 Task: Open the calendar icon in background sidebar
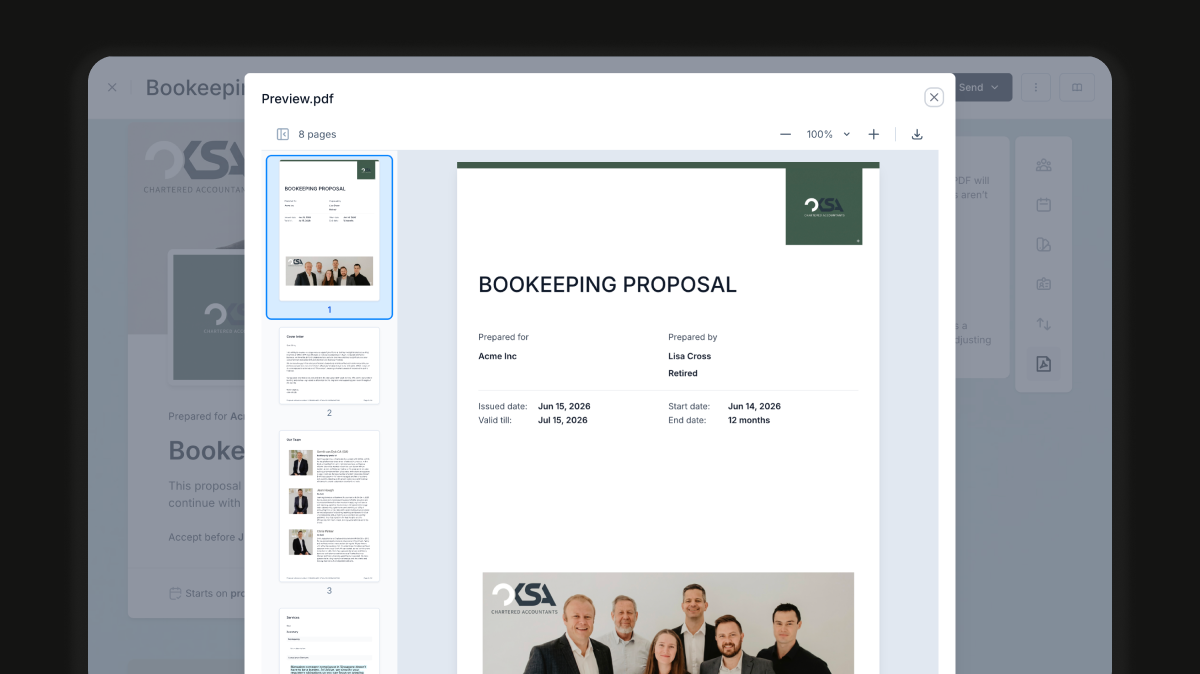point(1043,205)
